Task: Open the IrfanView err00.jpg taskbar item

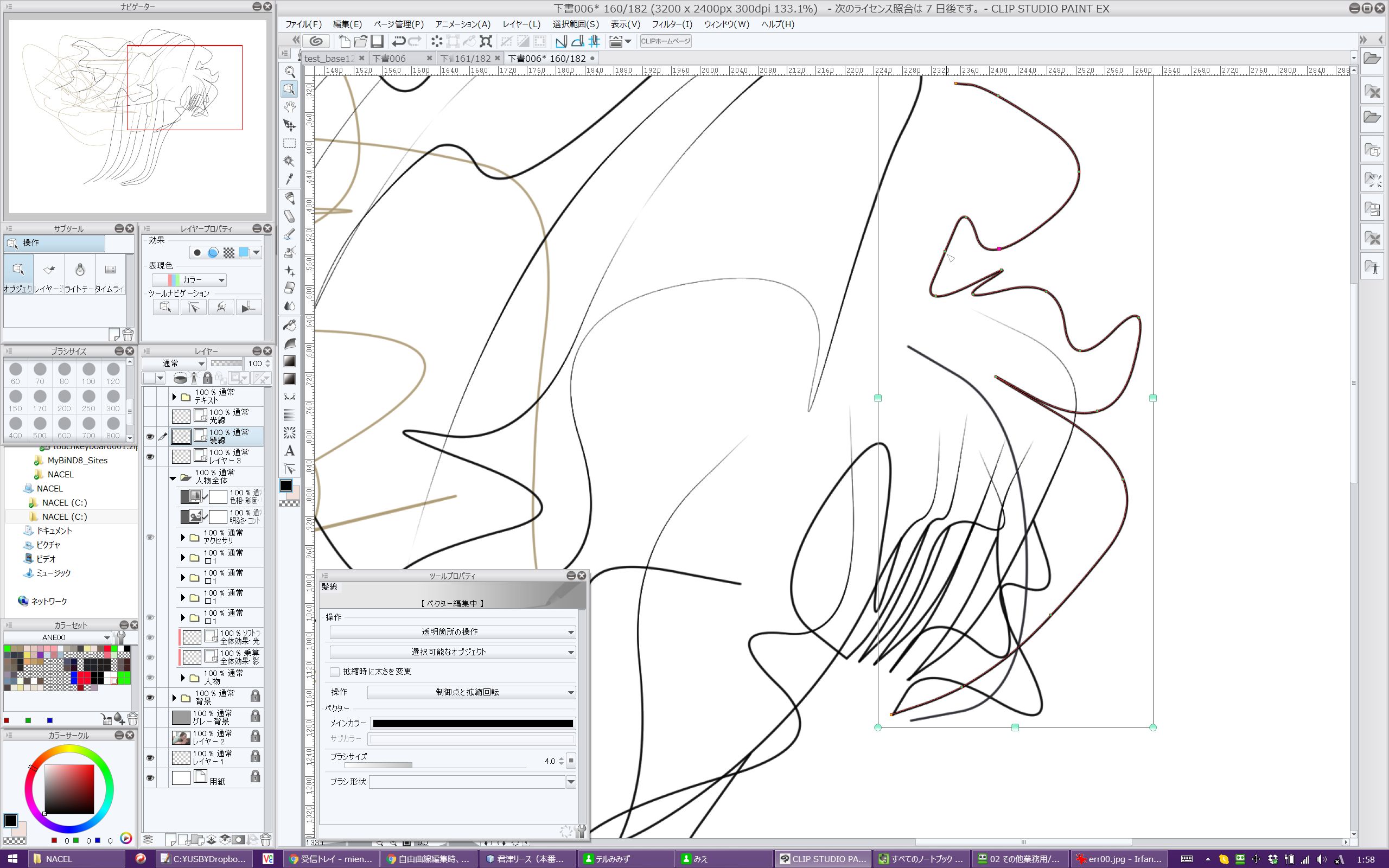Action: 1119,859
